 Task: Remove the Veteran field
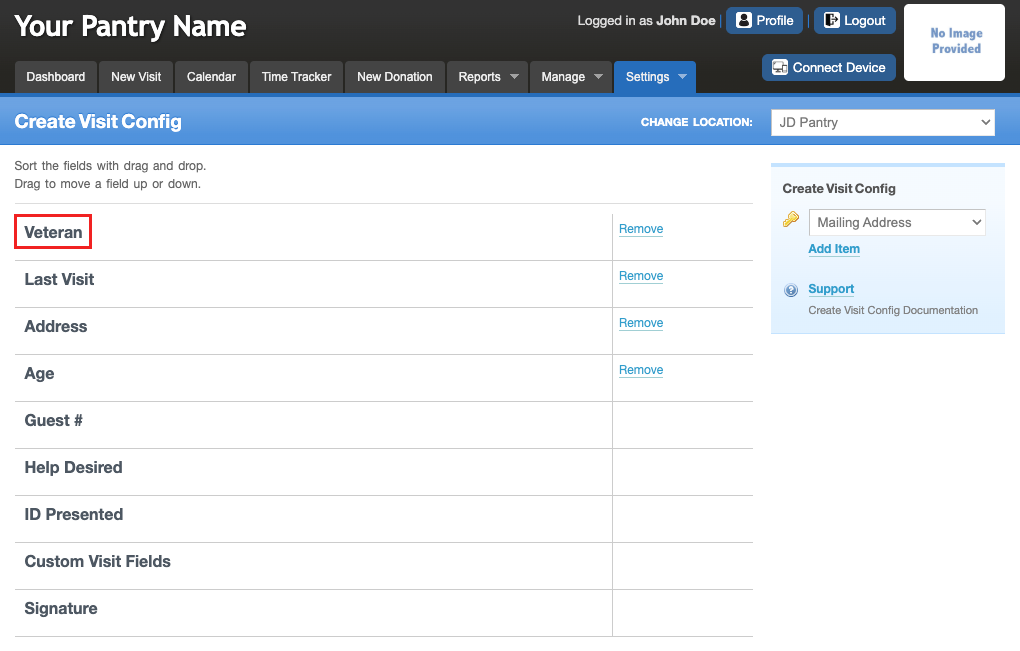(641, 229)
